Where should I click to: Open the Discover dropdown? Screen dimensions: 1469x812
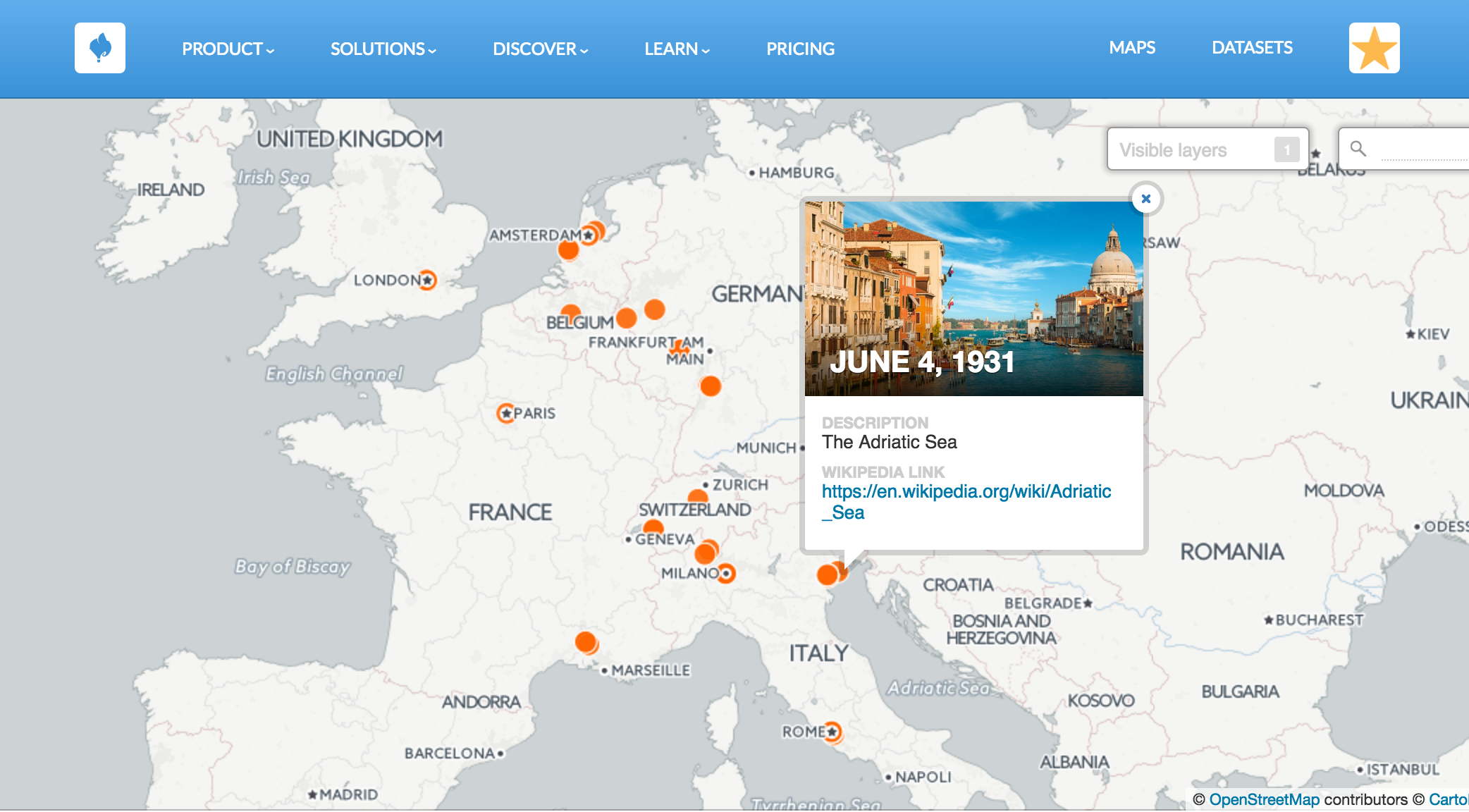[540, 49]
